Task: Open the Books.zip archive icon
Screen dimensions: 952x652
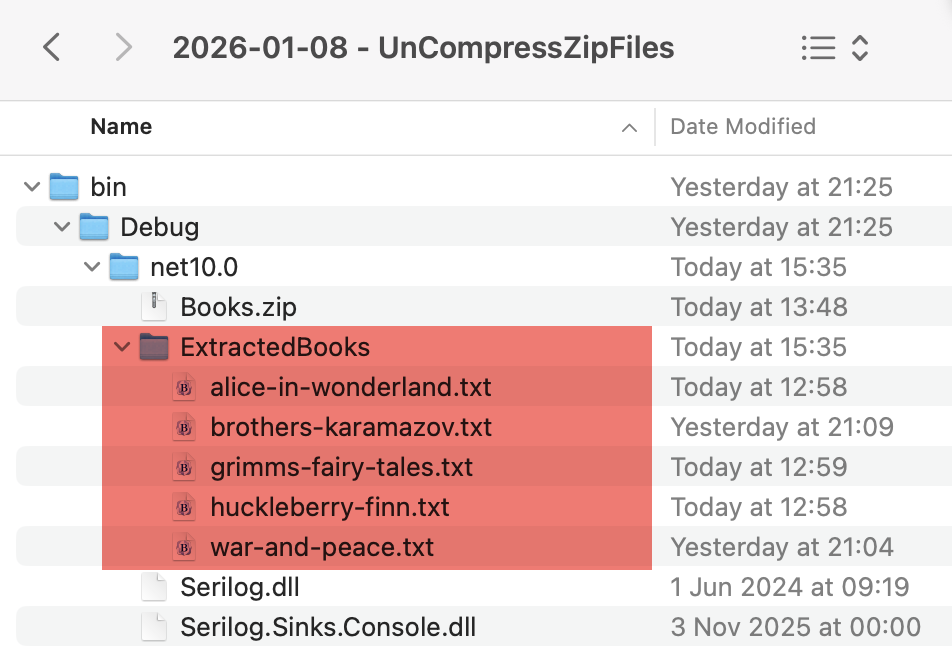Action: click(x=153, y=306)
